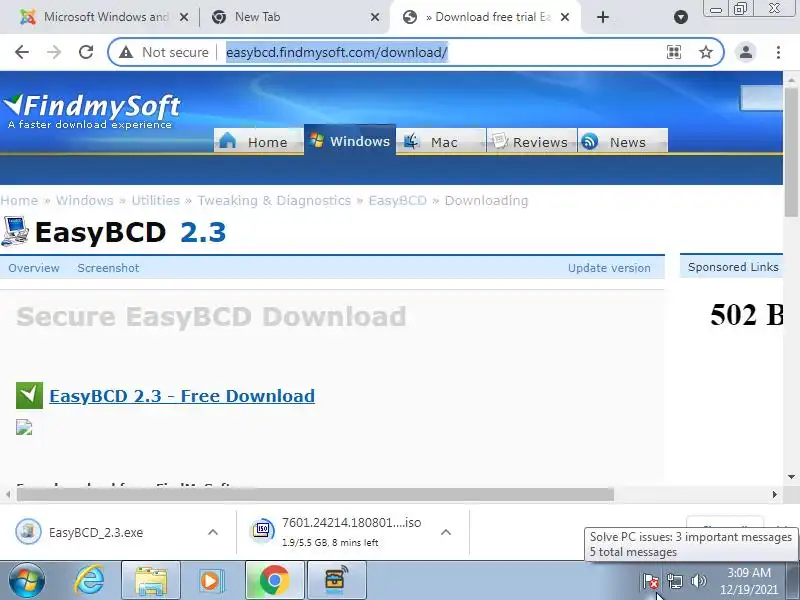Open the Screenshot link
800x600 pixels.
pyautogui.click(x=108, y=268)
